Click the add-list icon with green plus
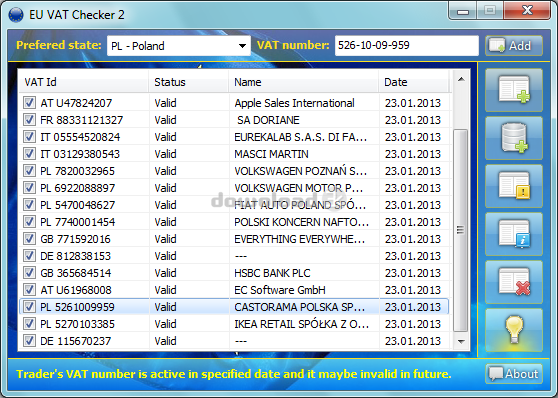558x398 pixels. click(x=514, y=90)
